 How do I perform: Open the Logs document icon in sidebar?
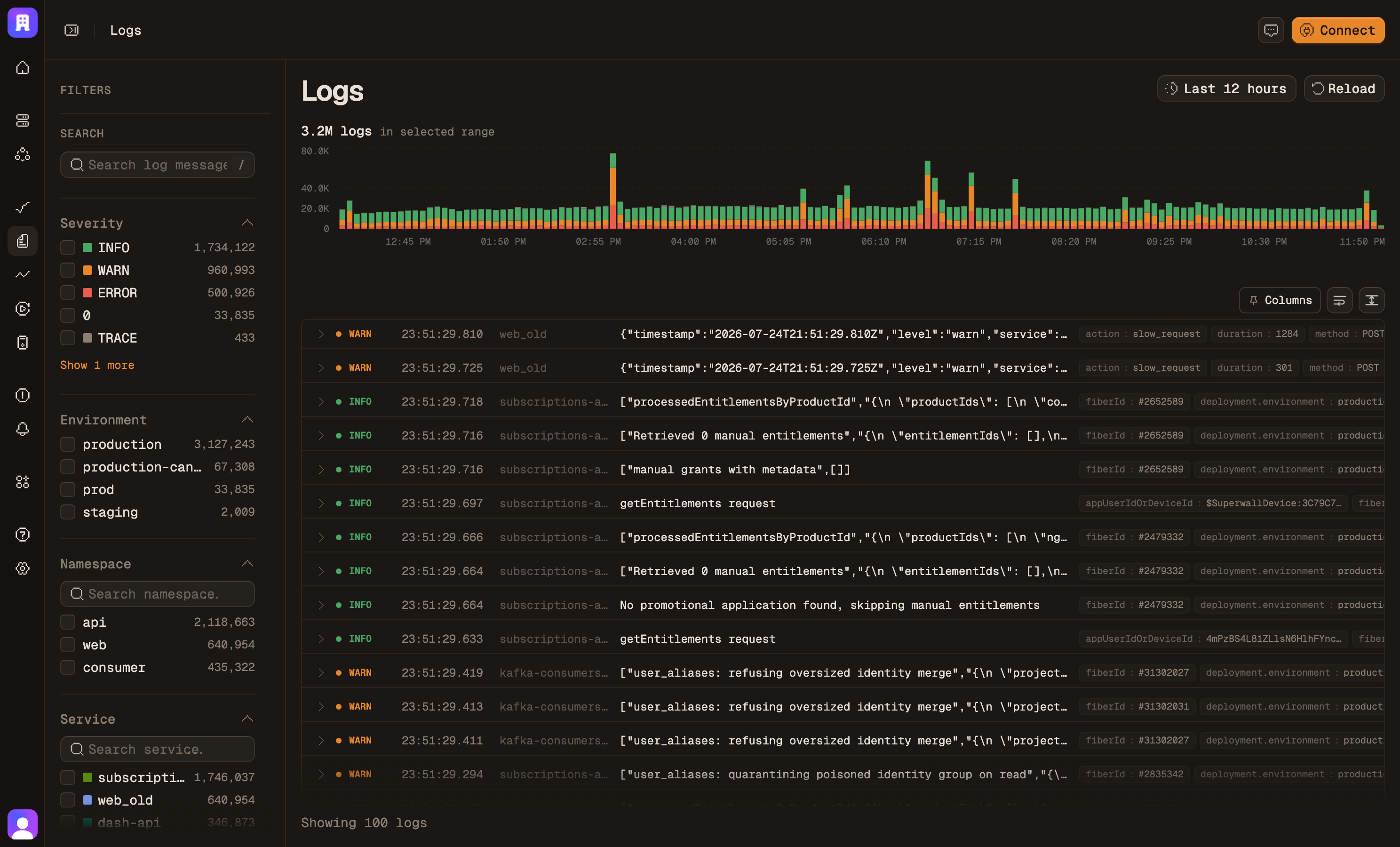(22, 241)
